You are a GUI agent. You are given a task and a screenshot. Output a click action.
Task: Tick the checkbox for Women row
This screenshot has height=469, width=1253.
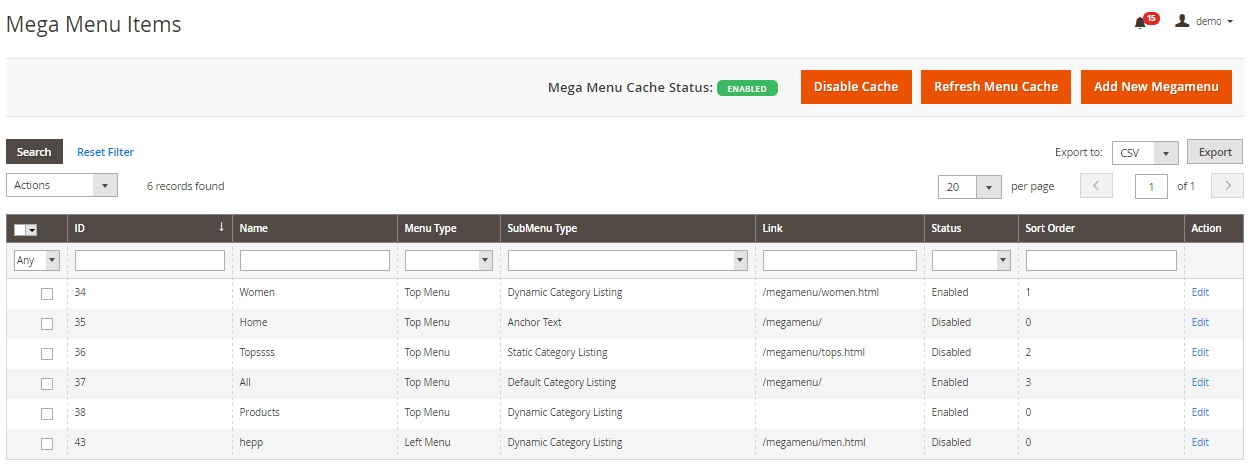click(46, 294)
